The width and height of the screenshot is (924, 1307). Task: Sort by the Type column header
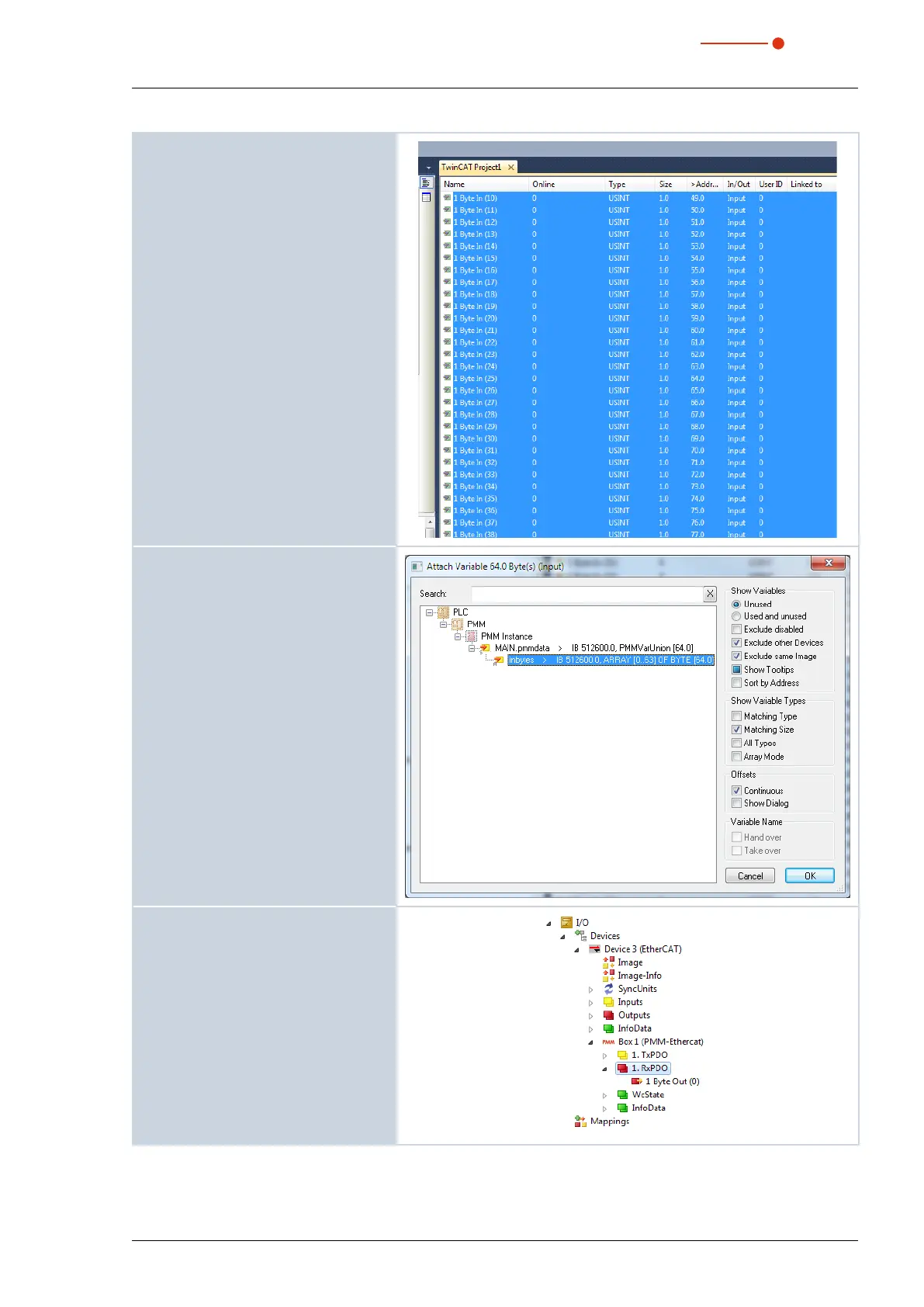[x=630, y=184]
